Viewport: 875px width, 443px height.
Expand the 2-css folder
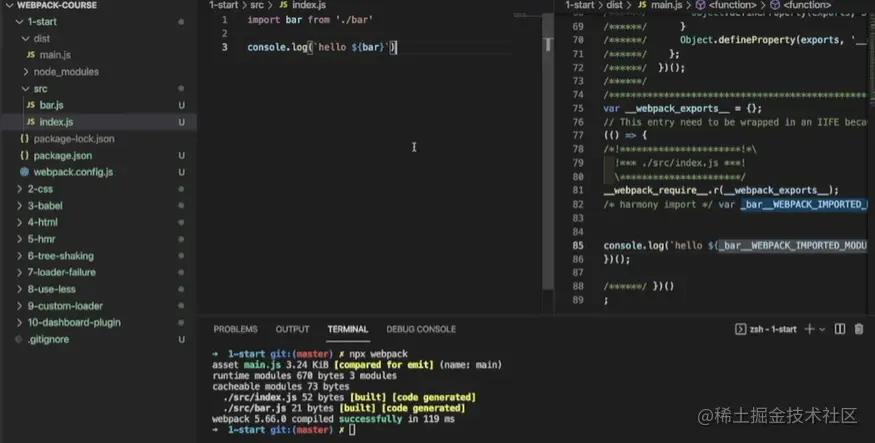pyautogui.click(x=20, y=189)
